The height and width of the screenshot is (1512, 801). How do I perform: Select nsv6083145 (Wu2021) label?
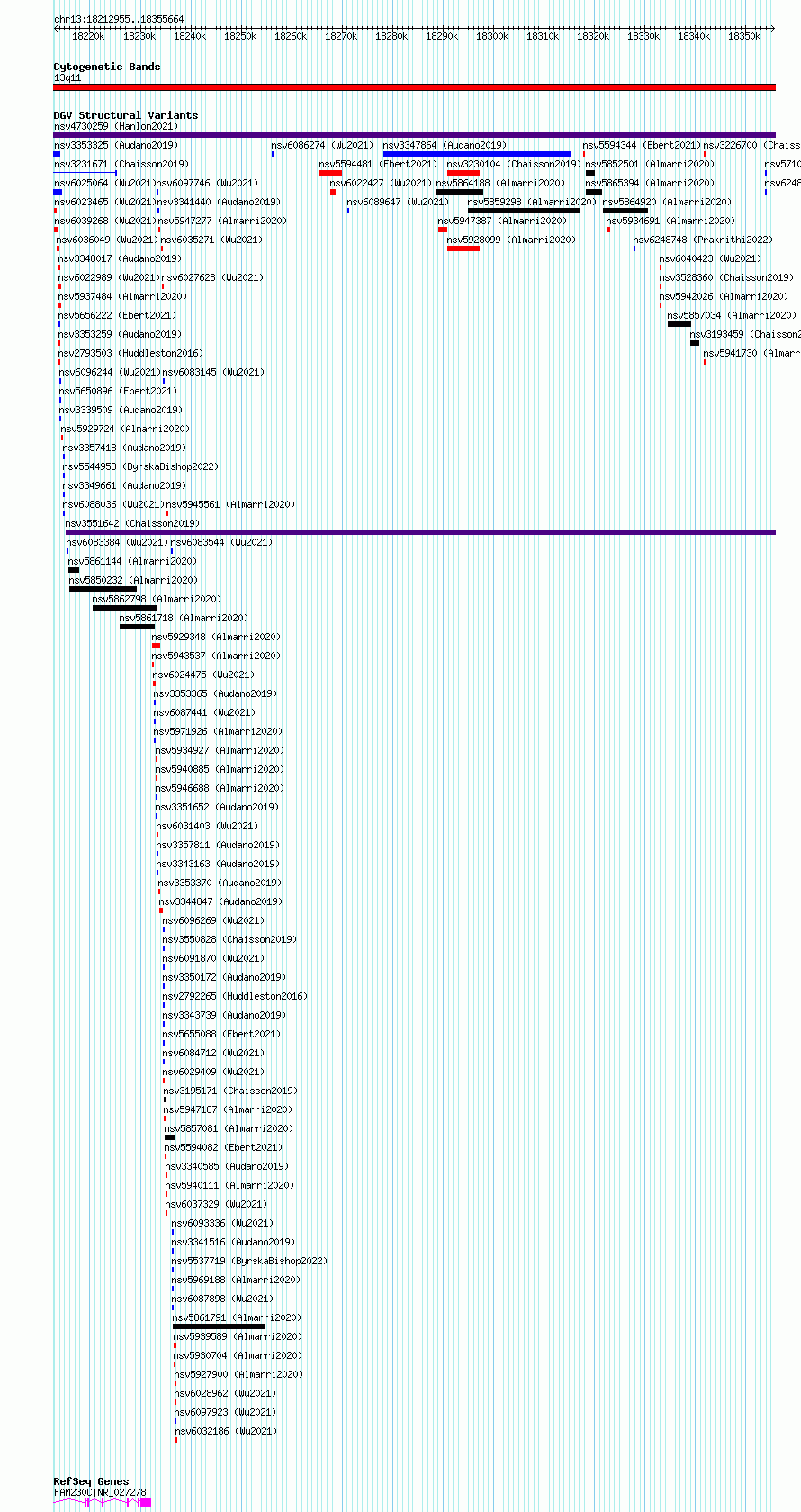click(213, 372)
